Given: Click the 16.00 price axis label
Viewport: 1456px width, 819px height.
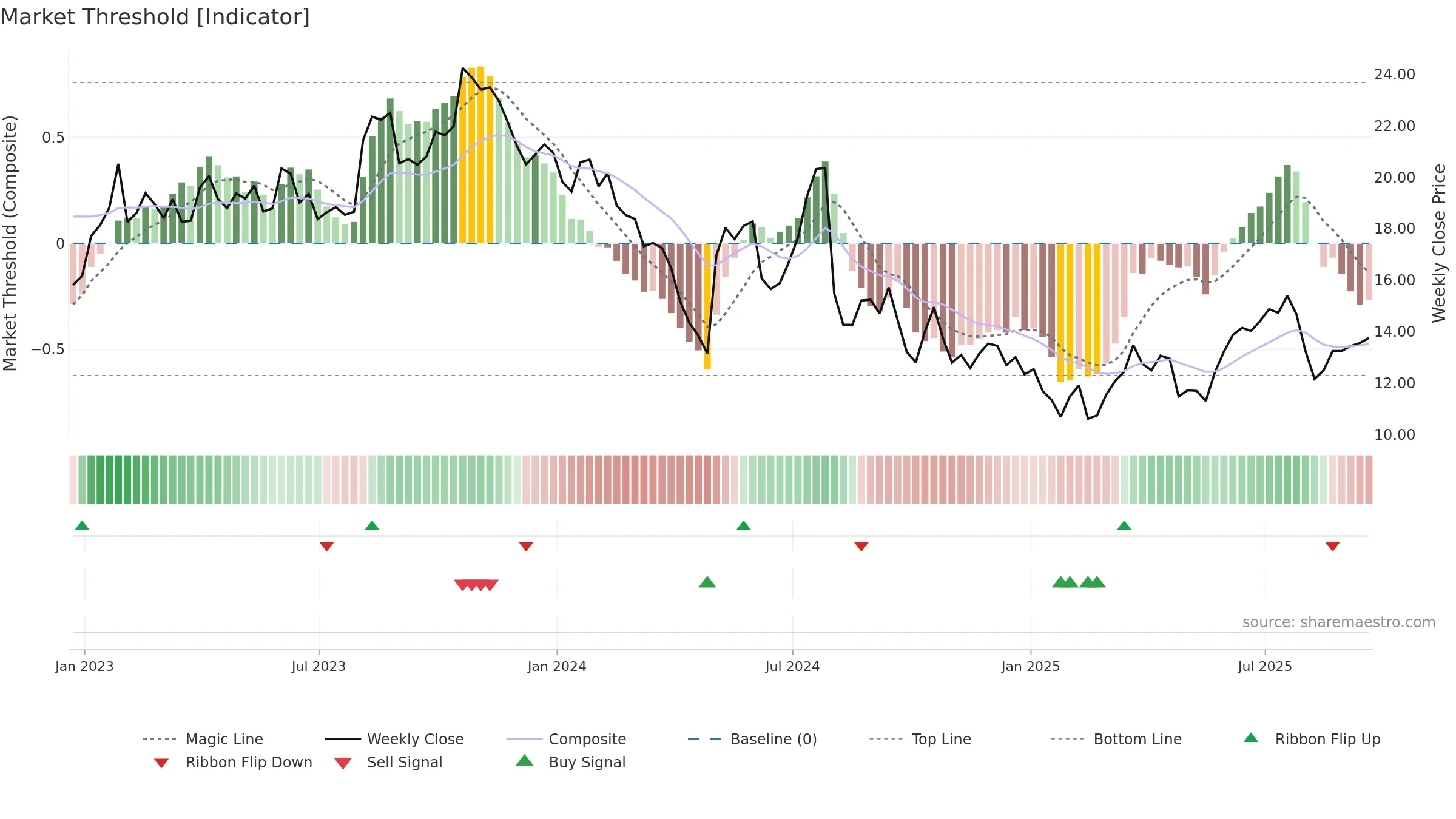Looking at the screenshot, I should pos(1395,280).
